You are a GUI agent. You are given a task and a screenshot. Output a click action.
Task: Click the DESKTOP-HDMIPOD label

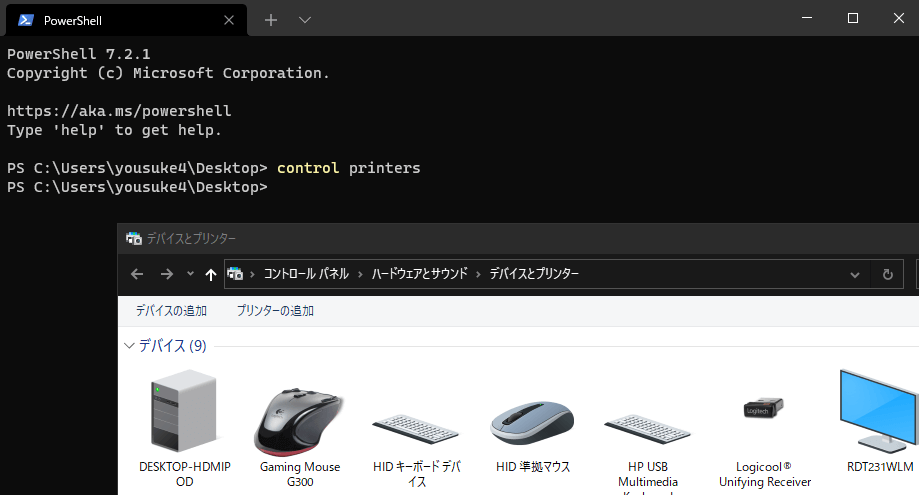[185, 474]
